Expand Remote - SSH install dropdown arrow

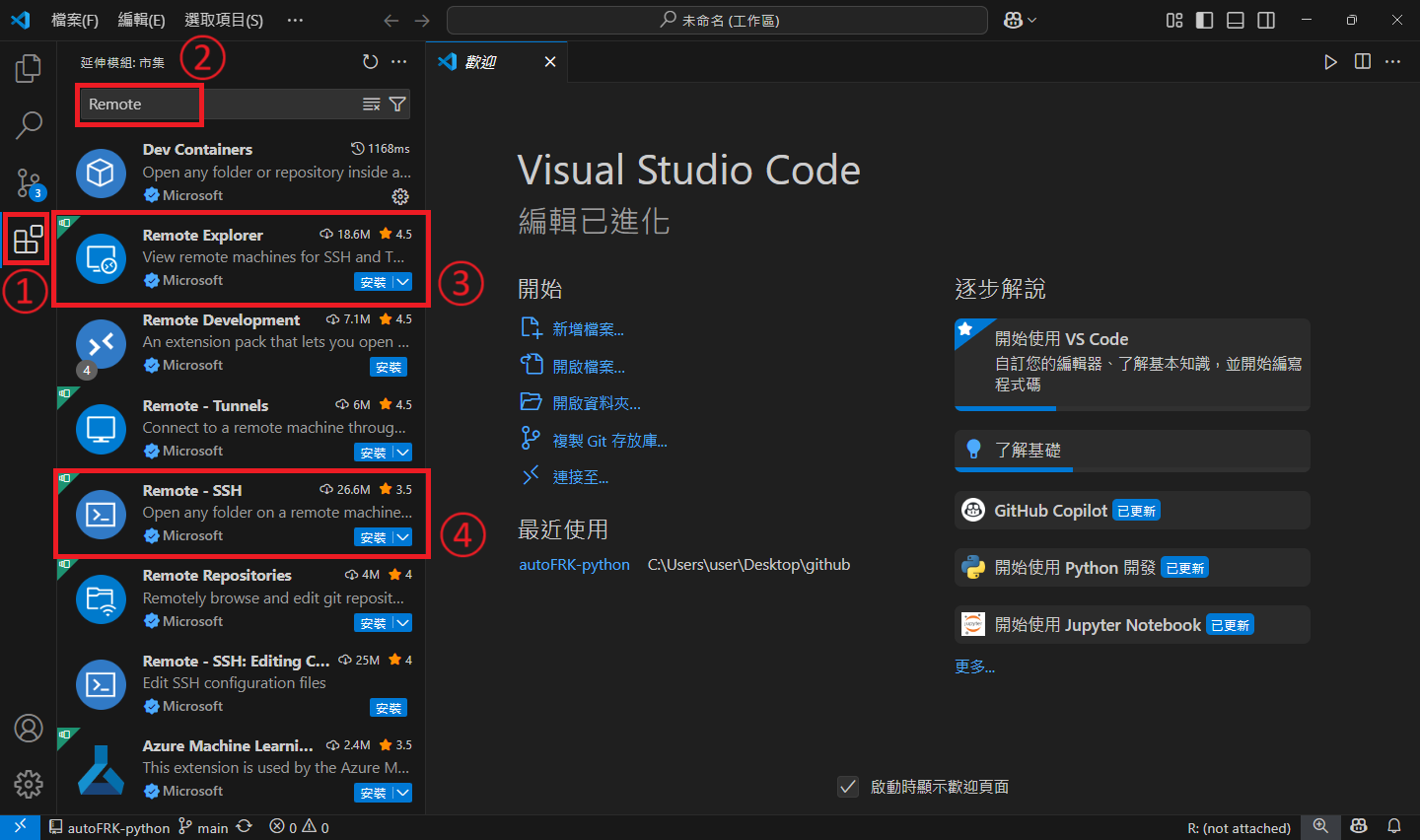point(402,537)
